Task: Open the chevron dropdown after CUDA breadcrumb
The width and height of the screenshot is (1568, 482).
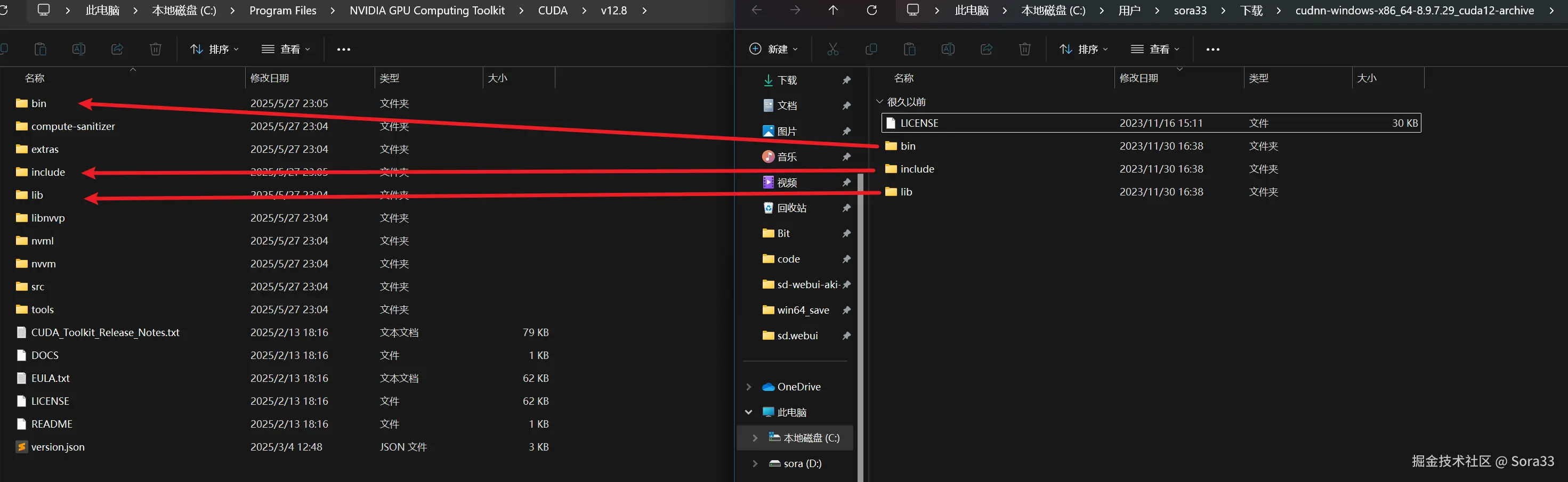Action: coord(584,10)
